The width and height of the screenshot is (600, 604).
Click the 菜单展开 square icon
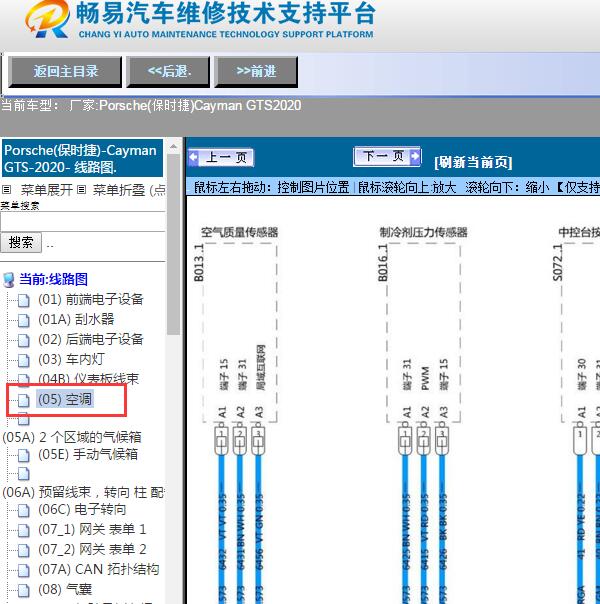coord(7,190)
